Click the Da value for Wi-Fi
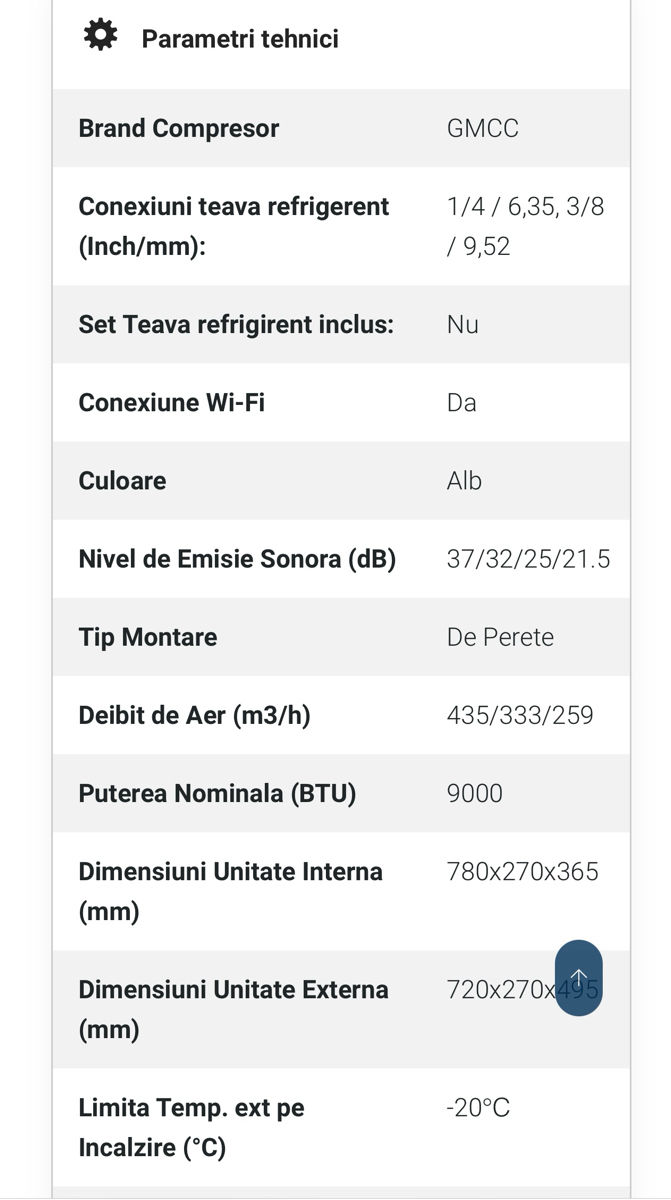The height and width of the screenshot is (1200, 671). [x=462, y=402]
